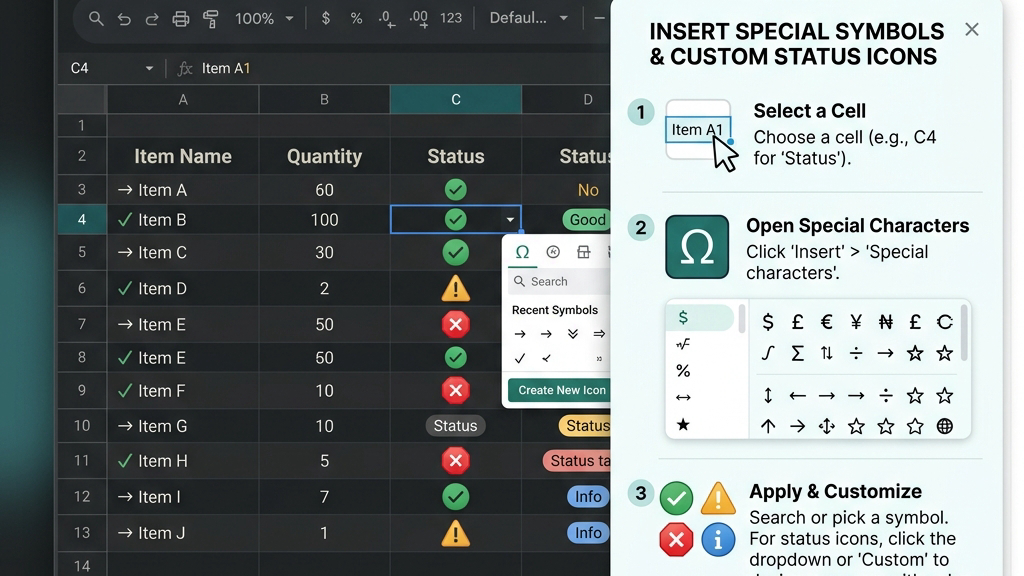1024x576 pixels.
Task: Select the dollar currency category in symbol list
Action: point(700,317)
